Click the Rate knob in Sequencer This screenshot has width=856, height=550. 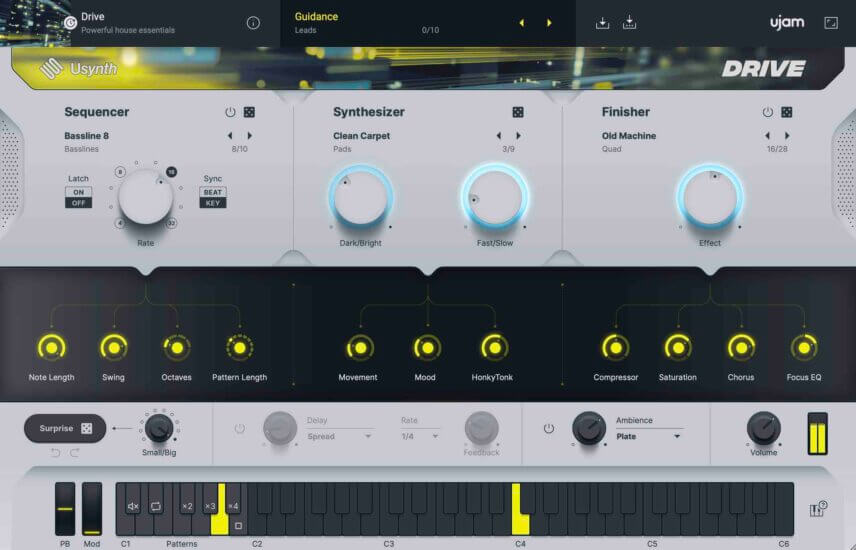point(146,197)
